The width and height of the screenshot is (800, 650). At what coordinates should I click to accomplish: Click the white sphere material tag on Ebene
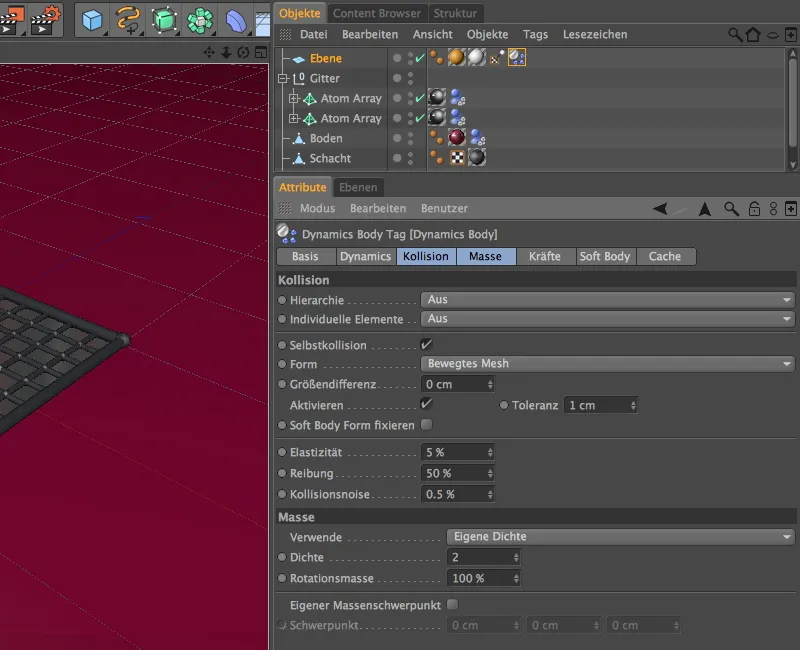tap(477, 58)
